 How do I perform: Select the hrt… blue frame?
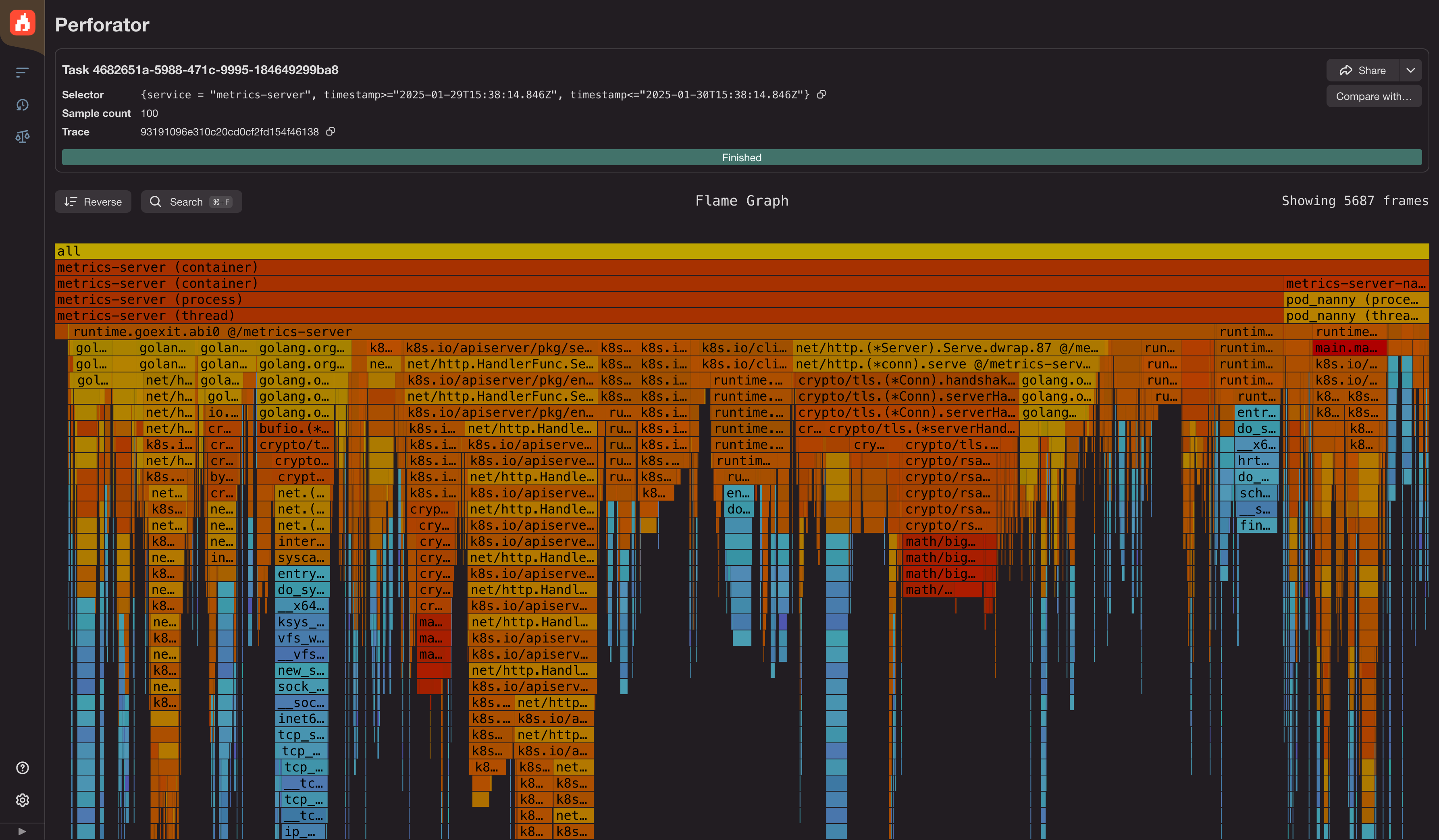pyautogui.click(x=1256, y=460)
